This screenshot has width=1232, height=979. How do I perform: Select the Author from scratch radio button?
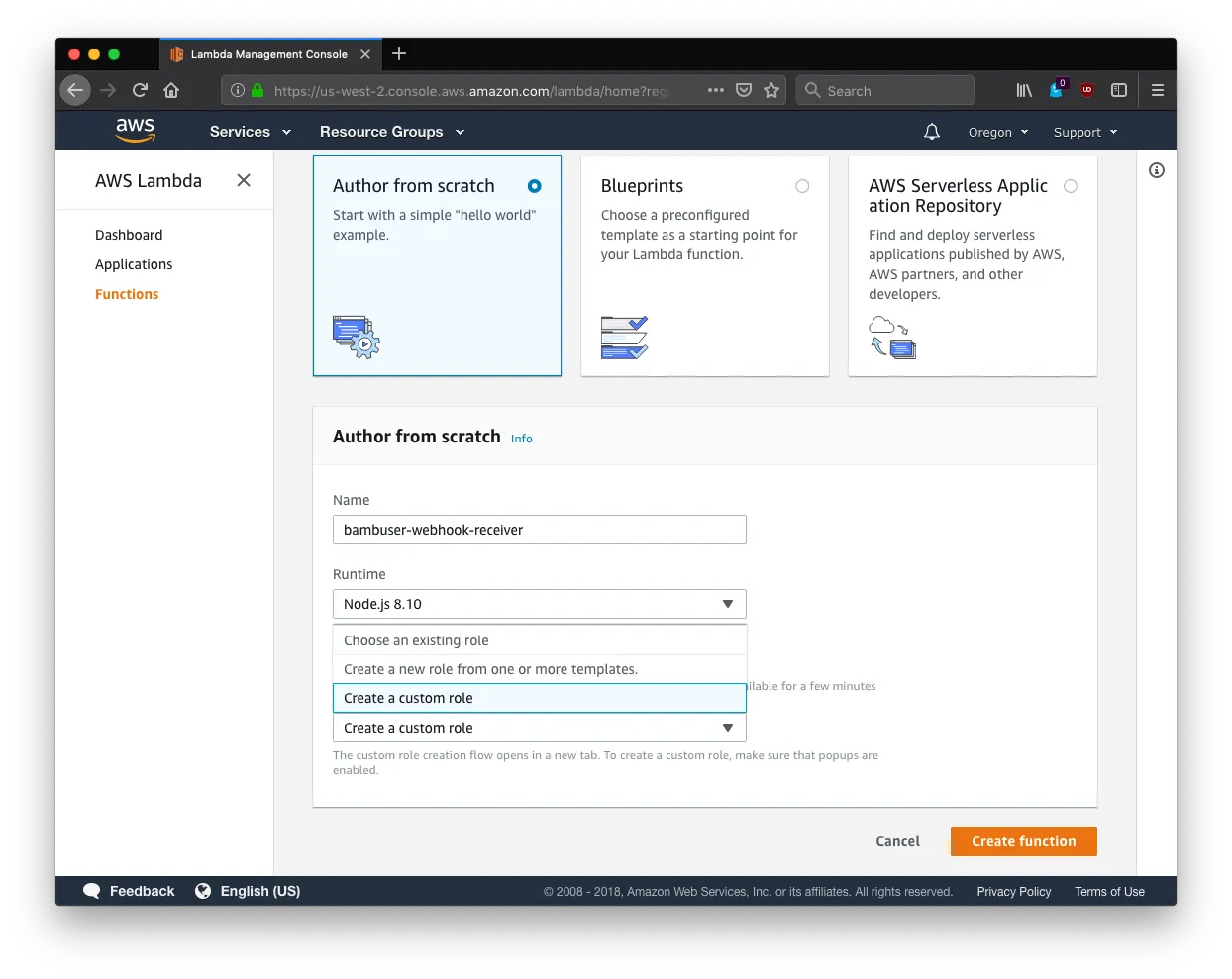click(x=535, y=186)
